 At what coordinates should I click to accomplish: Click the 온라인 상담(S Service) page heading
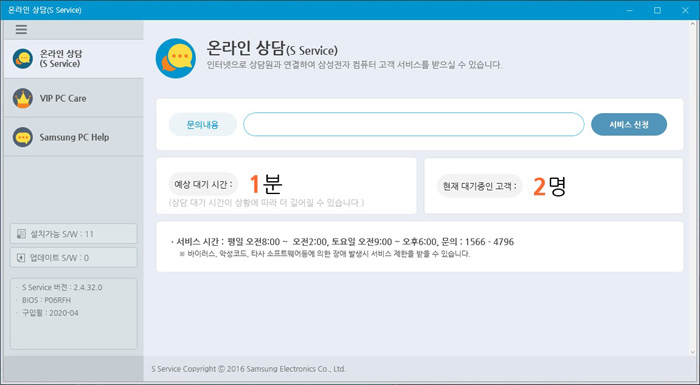coord(272,48)
